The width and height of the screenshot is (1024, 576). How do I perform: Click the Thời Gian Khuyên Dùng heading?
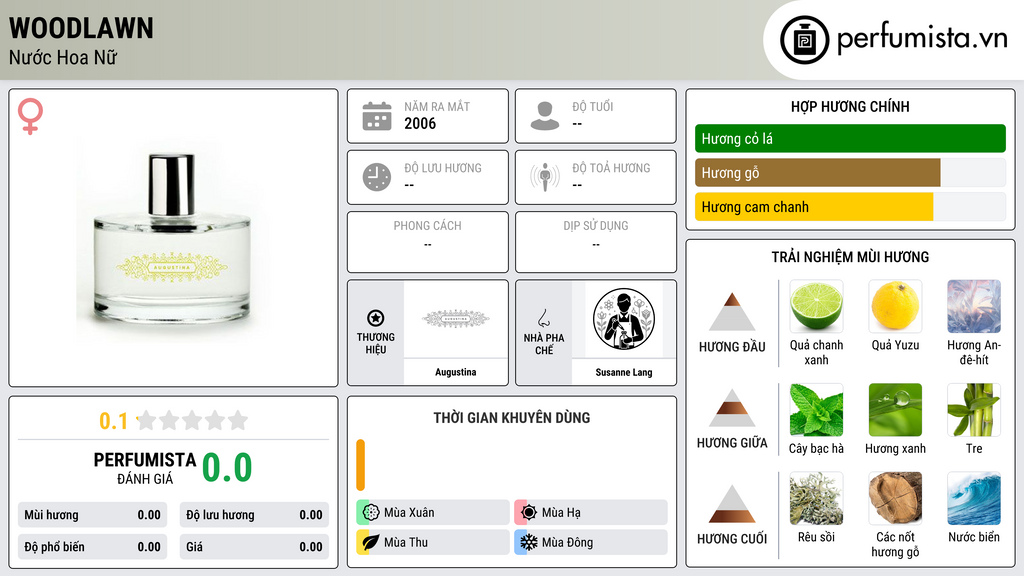point(512,418)
